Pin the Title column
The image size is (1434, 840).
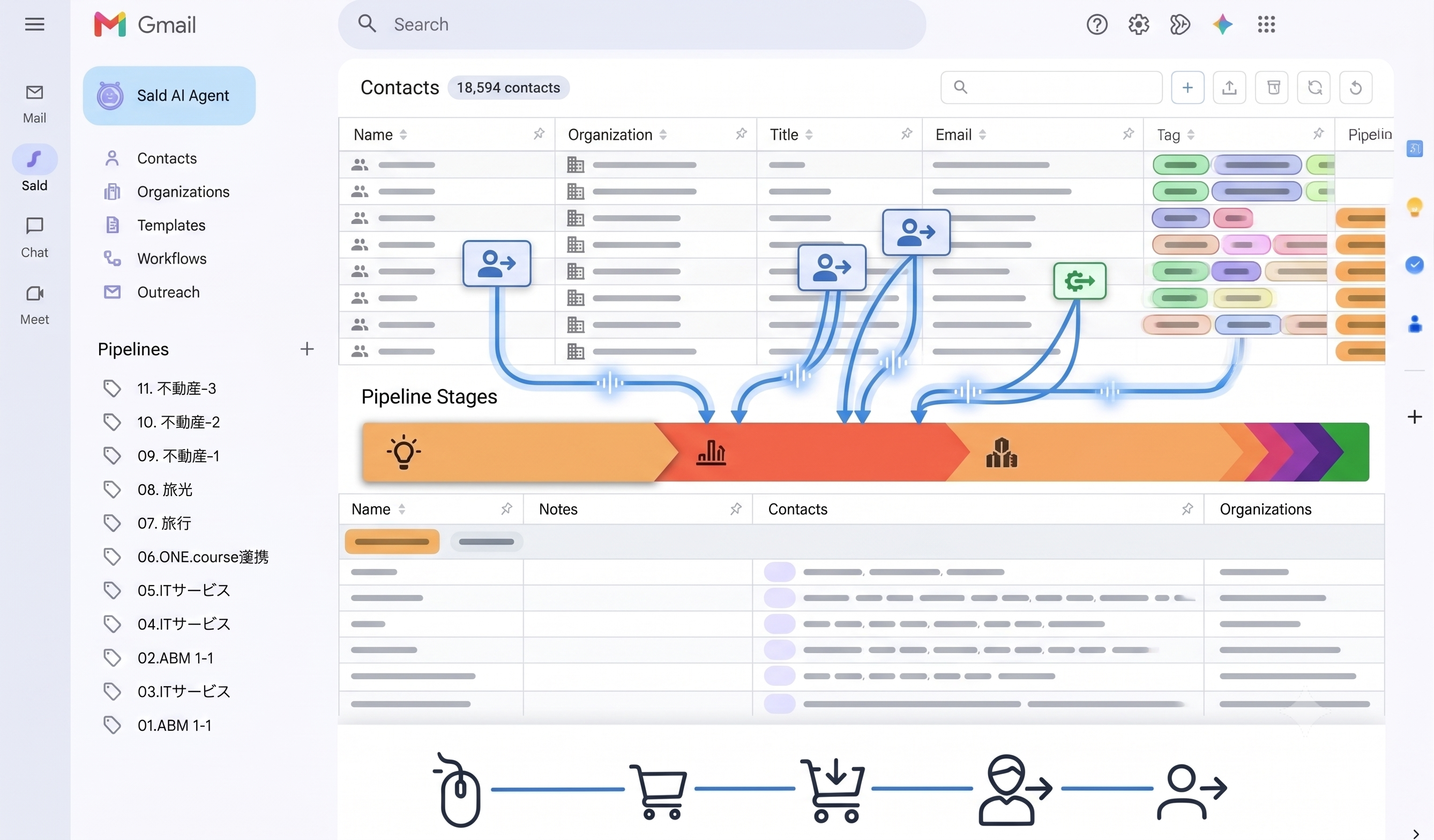click(907, 133)
